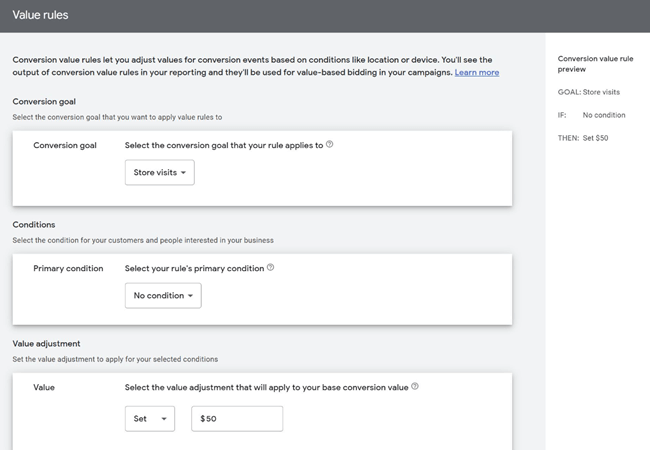Screen dimensions: 650x450
Task: Open the Store visits dropdown
Action: [x=159, y=173]
